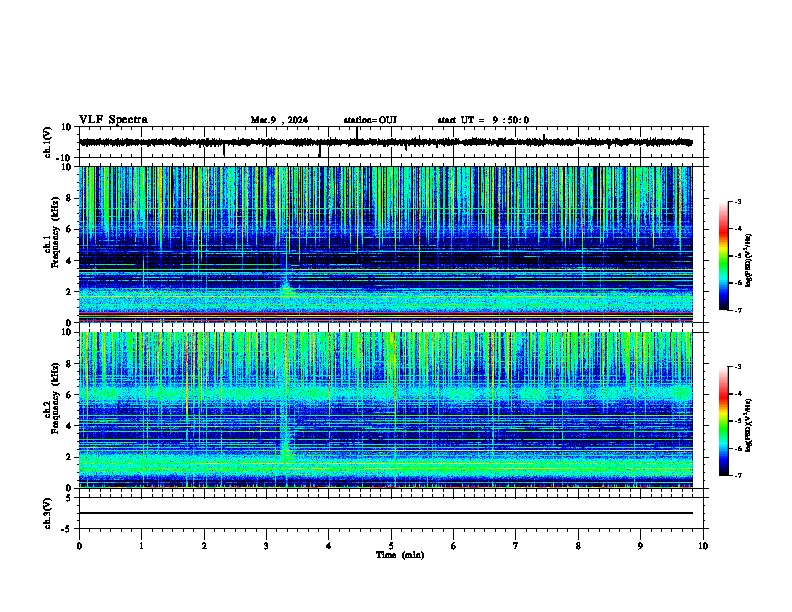Screen dimensions: 792x612
Task: Click the ch.2 spectrogram color scale bar
Action: [x=723, y=421]
